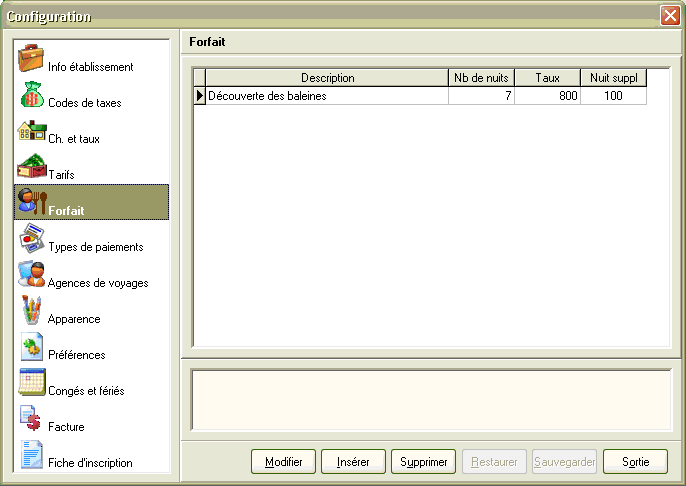Open the Fiche d'inscription sheet icon
Viewport: 686px width, 486px height.
coord(31,455)
